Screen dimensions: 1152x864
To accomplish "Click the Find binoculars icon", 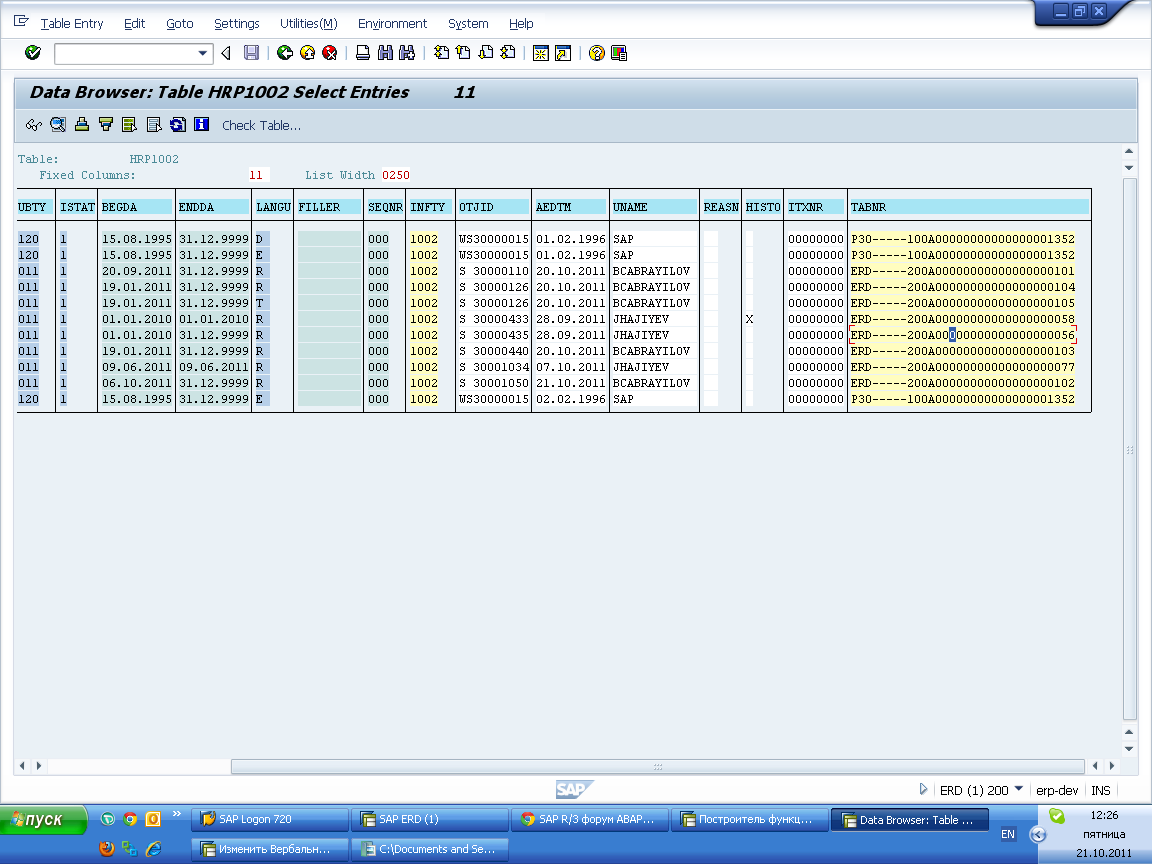I will 385,53.
